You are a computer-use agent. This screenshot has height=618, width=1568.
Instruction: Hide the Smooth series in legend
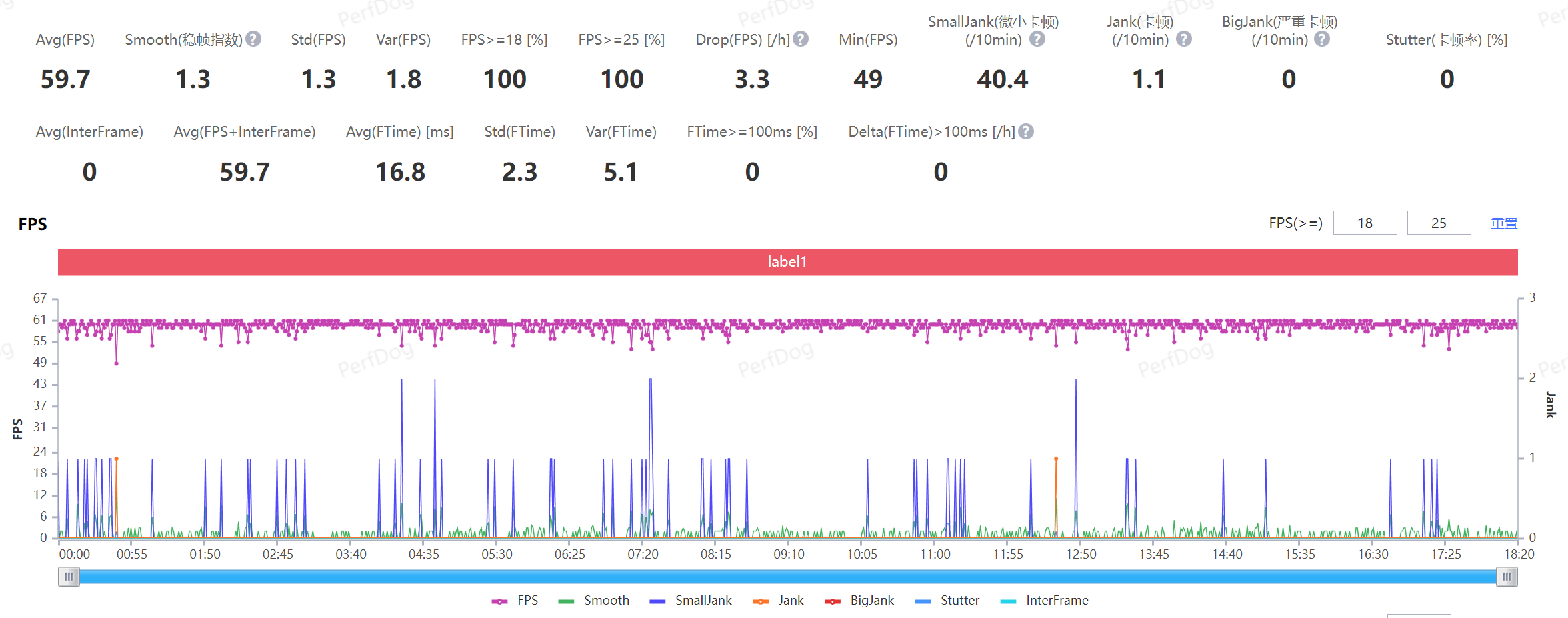(x=594, y=601)
